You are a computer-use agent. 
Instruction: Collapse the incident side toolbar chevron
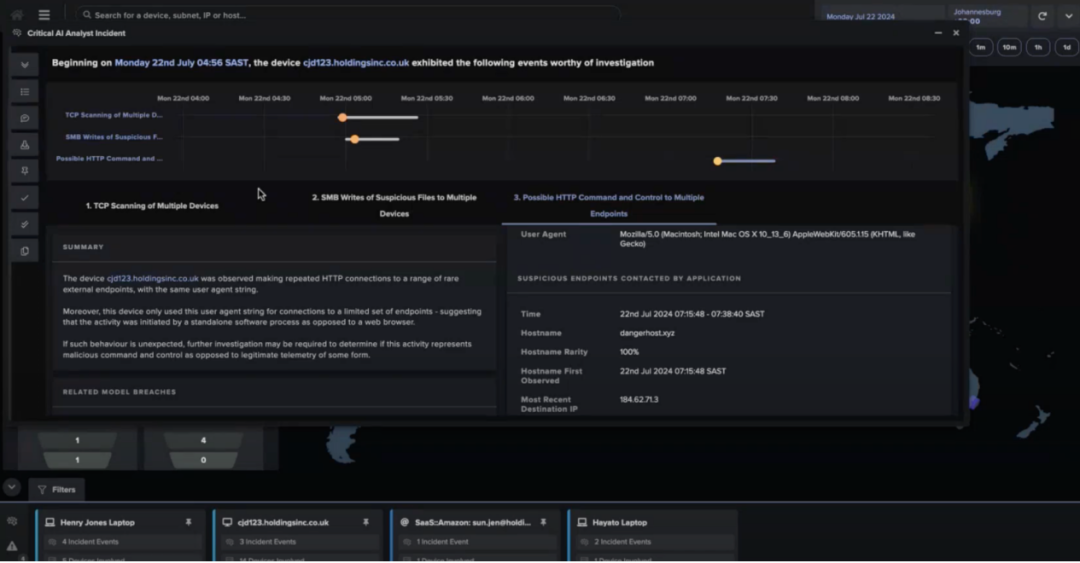click(x=25, y=65)
